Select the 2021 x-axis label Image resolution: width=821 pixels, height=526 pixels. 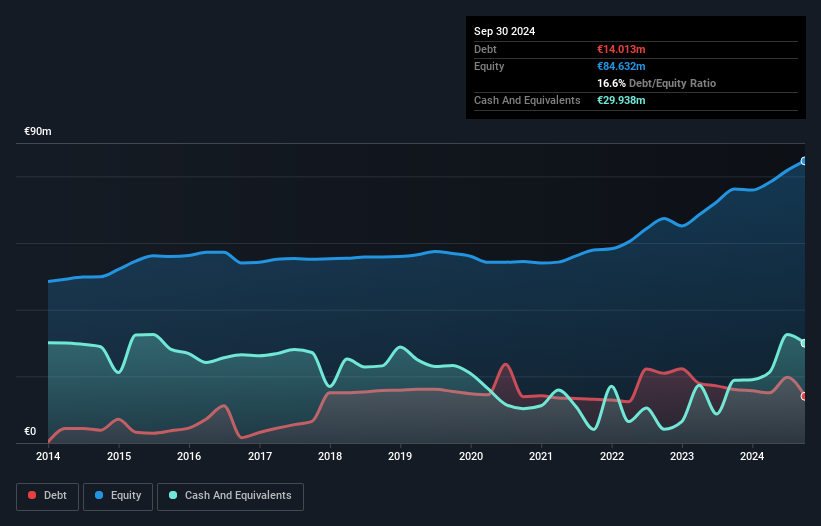pyautogui.click(x=541, y=456)
